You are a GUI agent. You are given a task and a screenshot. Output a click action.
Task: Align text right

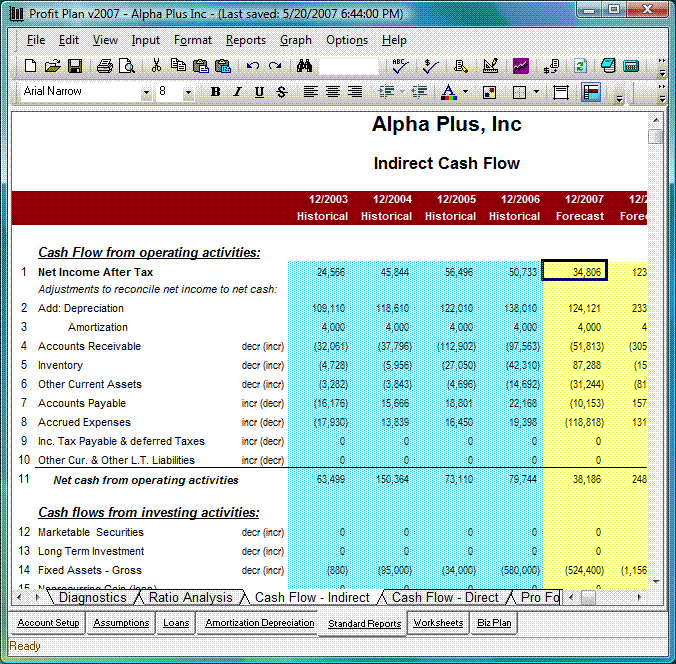click(355, 91)
